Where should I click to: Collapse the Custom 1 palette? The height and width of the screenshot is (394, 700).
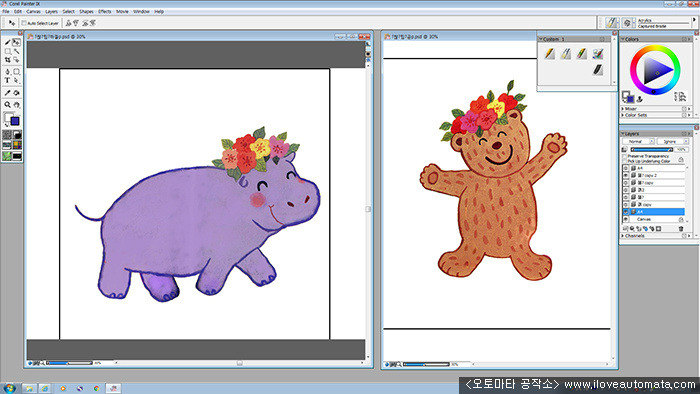[x=541, y=39]
